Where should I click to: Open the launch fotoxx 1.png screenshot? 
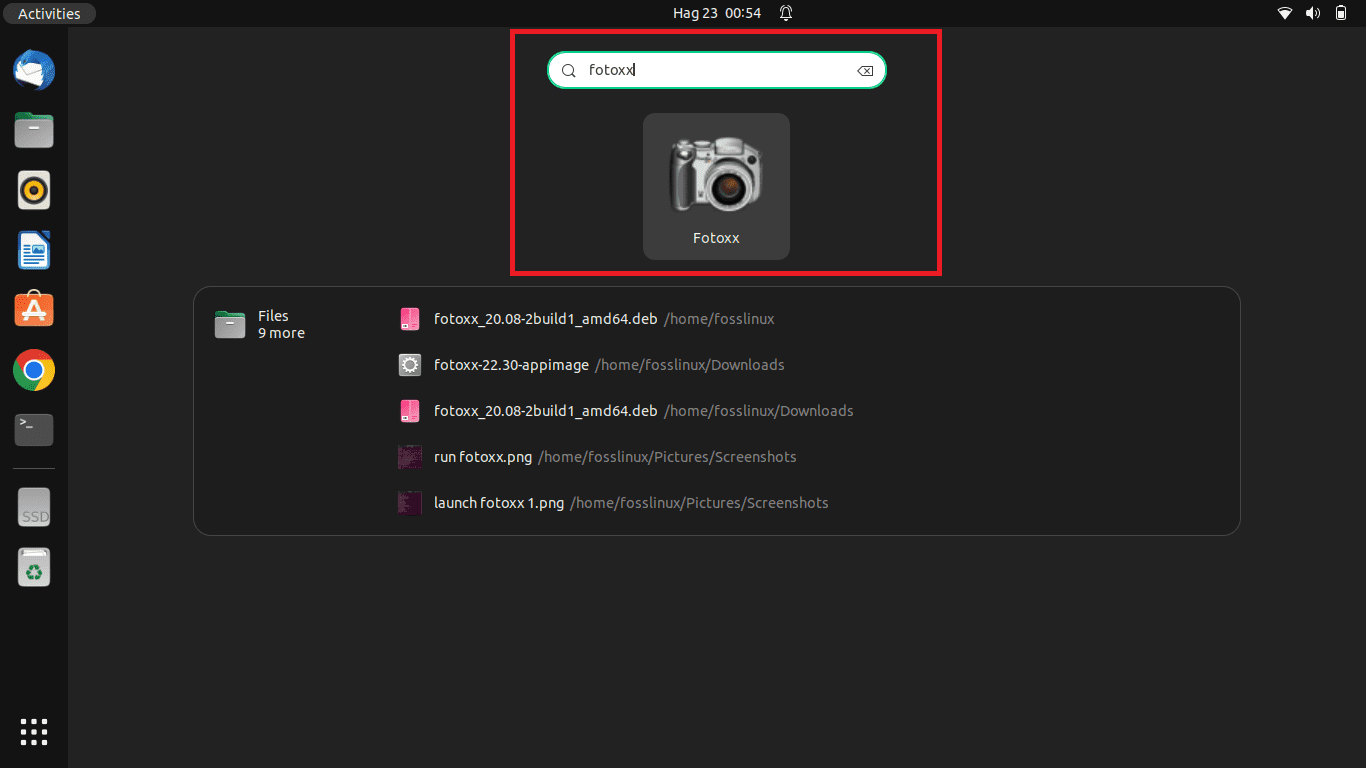point(498,502)
